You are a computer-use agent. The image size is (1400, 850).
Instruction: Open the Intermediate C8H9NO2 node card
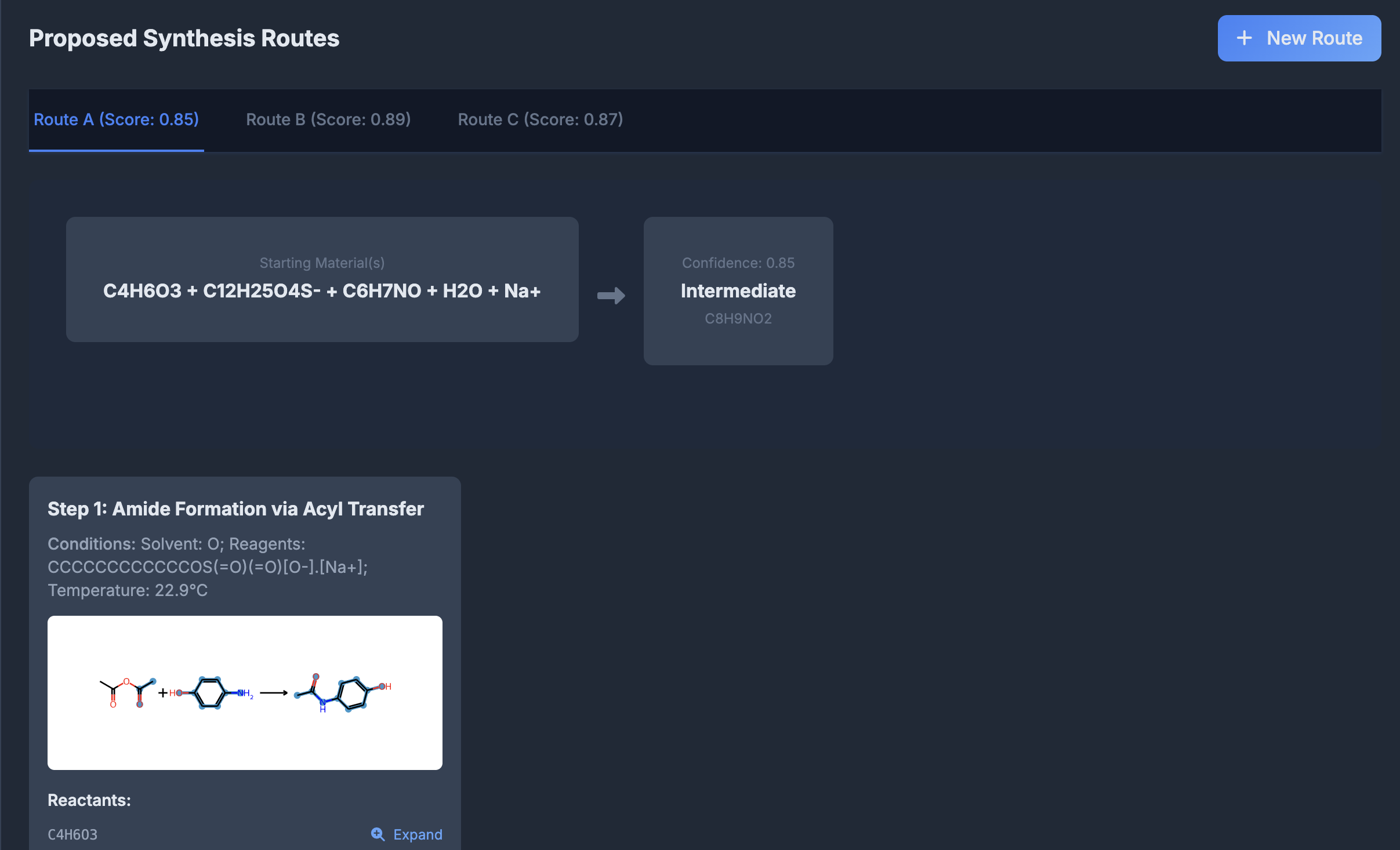point(738,291)
